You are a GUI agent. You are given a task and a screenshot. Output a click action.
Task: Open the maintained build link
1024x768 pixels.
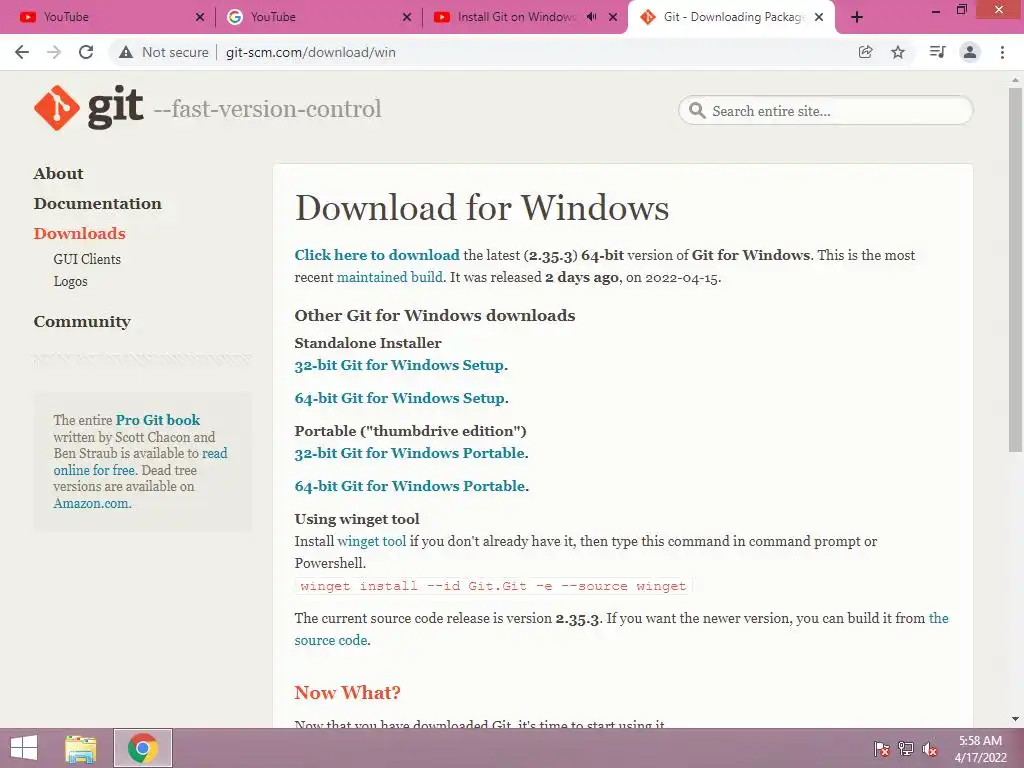(390, 277)
